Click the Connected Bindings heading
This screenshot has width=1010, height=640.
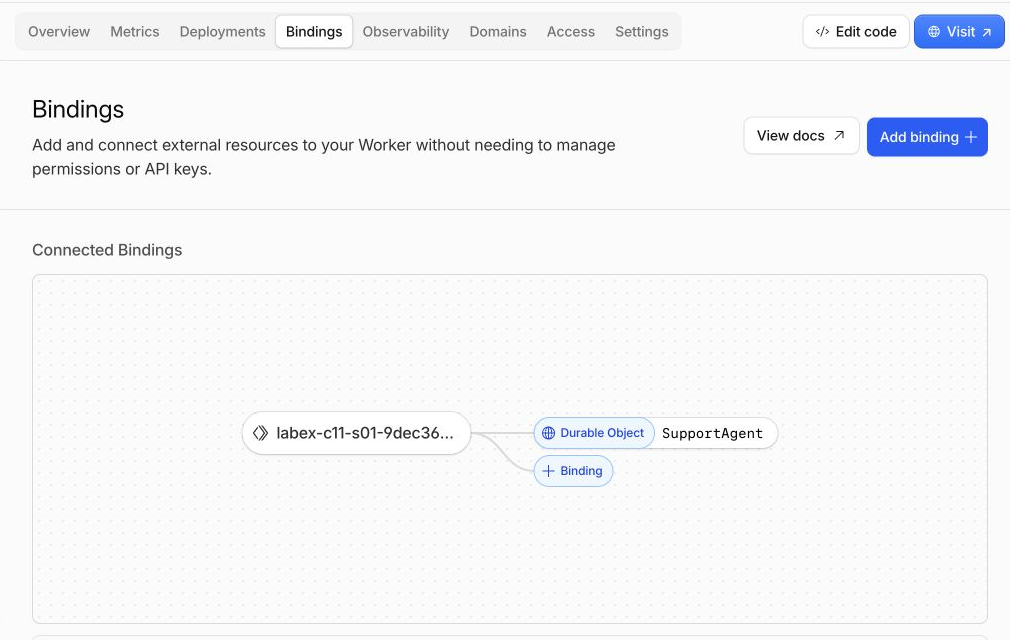[x=107, y=250]
